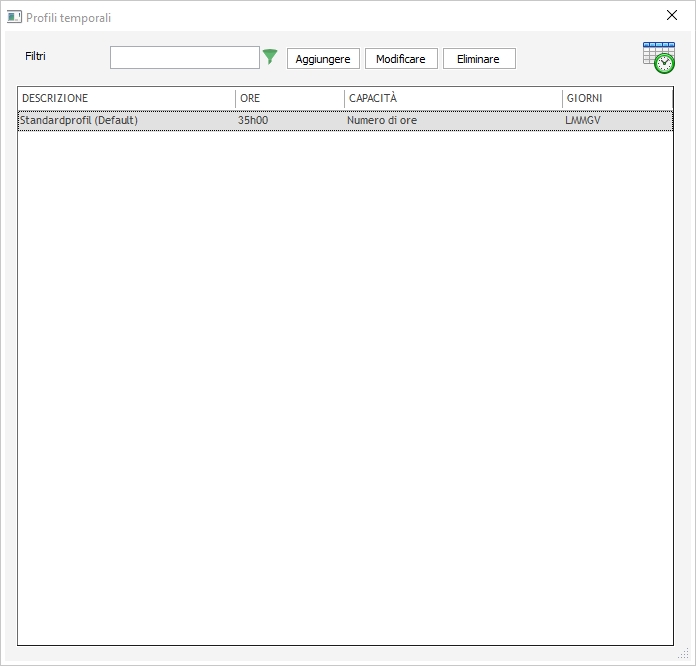This screenshot has height=666, width=696.
Task: Click the resize grip in bottom-right corner
Action: coord(684,654)
